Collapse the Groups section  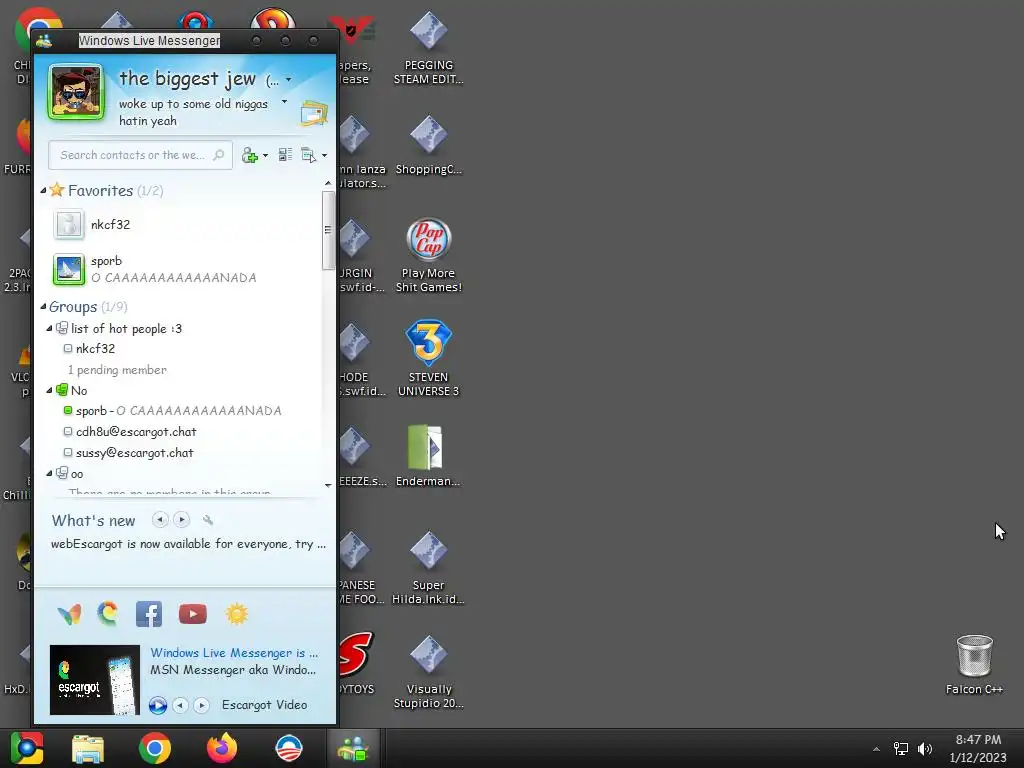[43, 306]
